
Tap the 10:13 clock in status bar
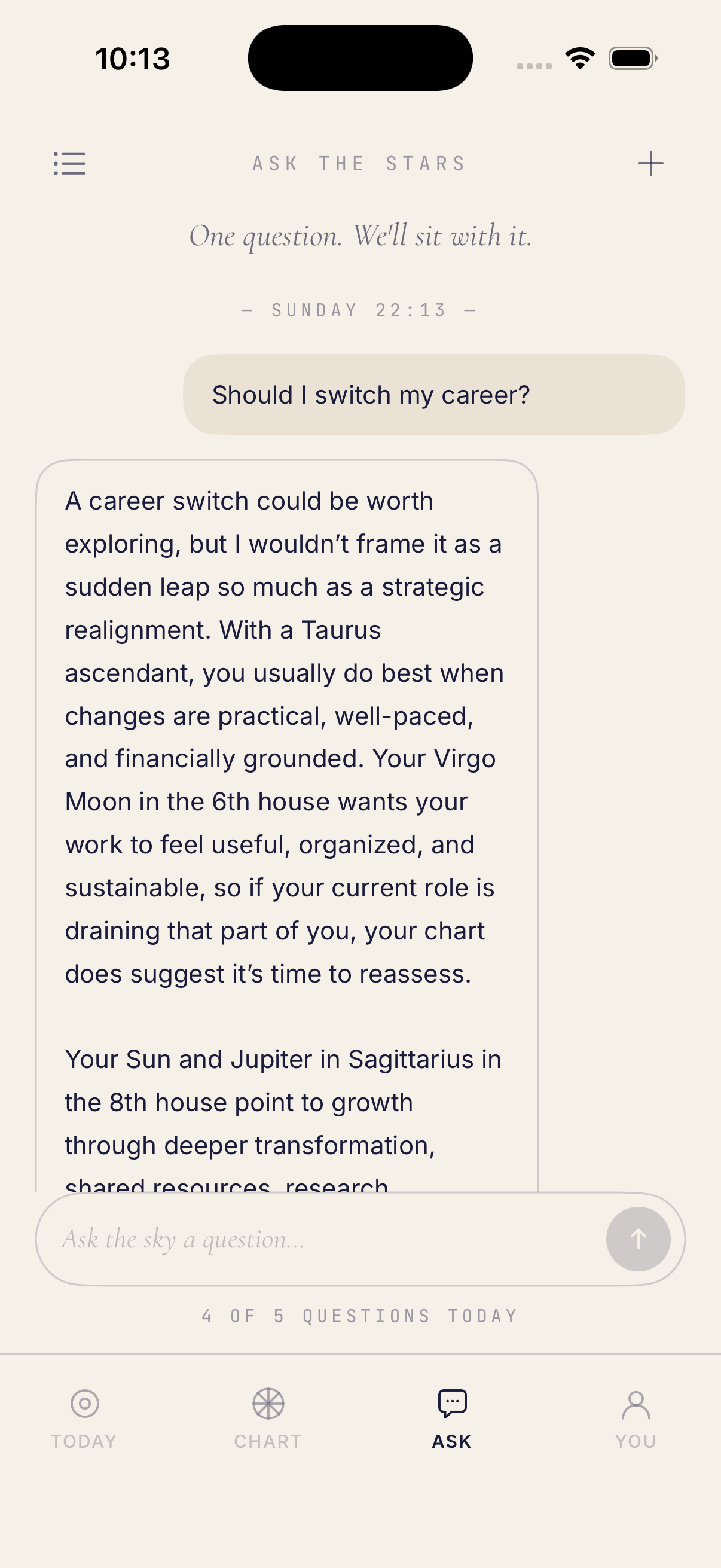pos(133,59)
